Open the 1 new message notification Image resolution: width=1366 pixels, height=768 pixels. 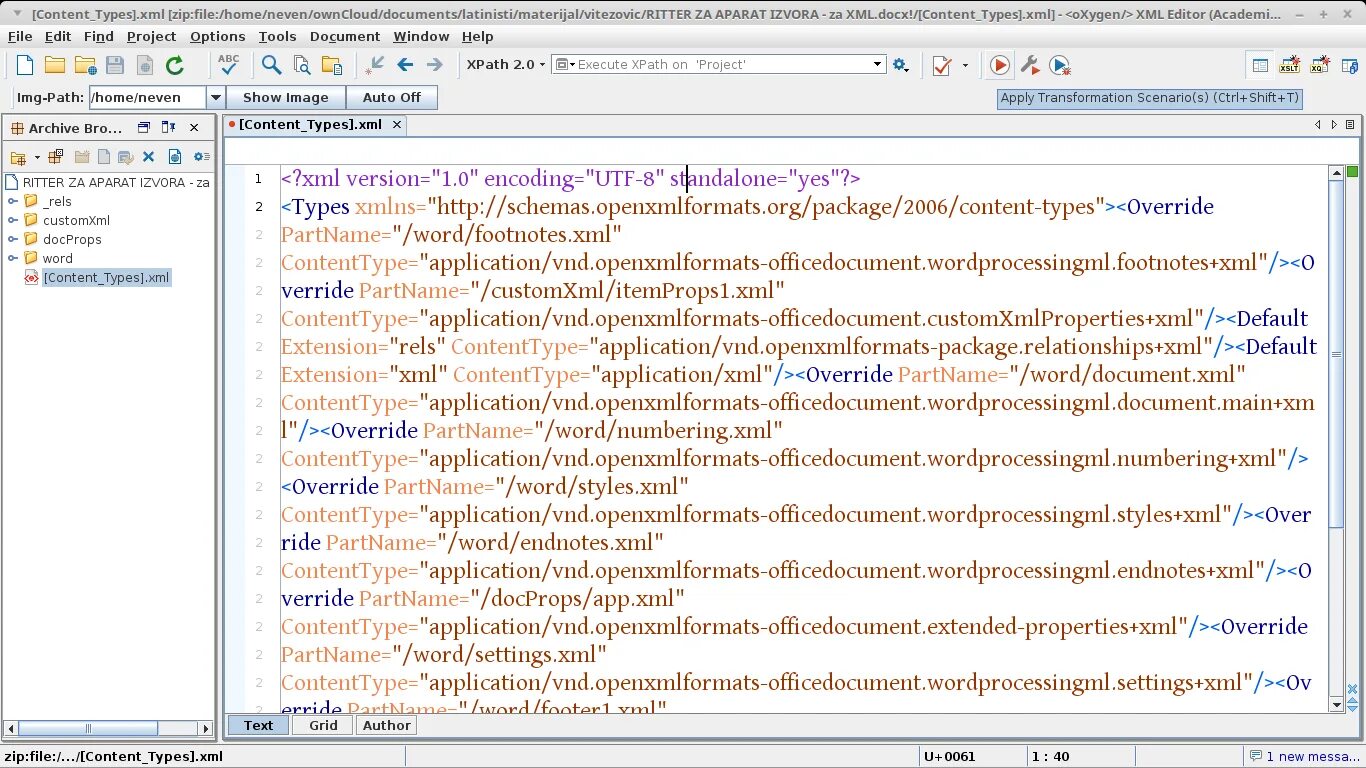[x=1303, y=756]
